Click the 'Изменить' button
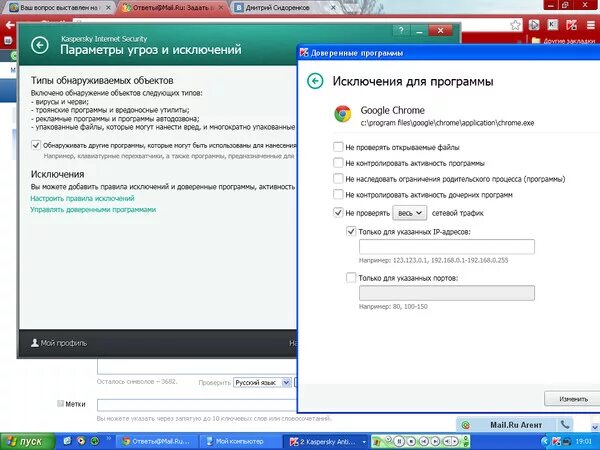The height and width of the screenshot is (450, 600). click(573, 399)
